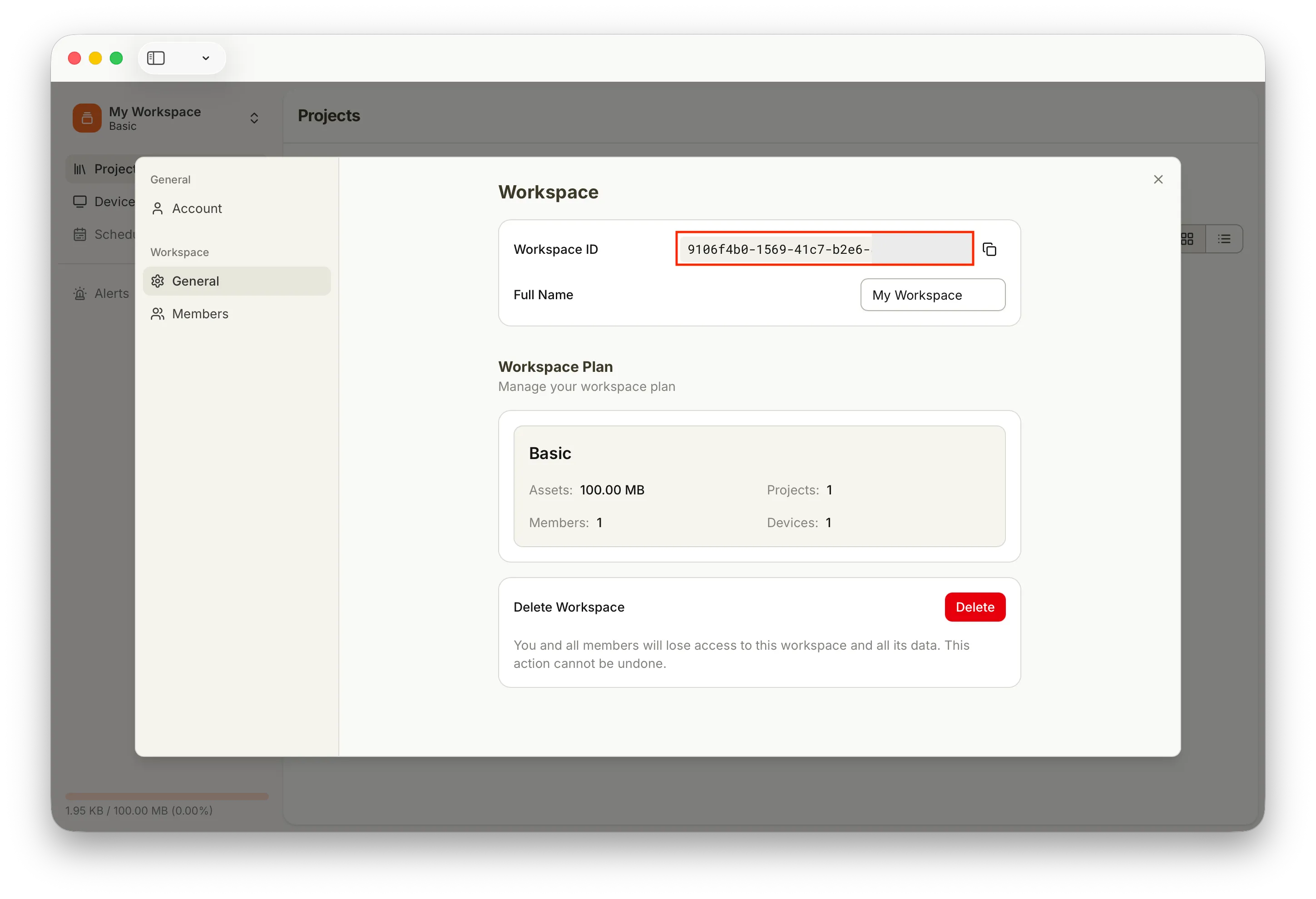
Task: Select the Members people icon
Action: 158,314
